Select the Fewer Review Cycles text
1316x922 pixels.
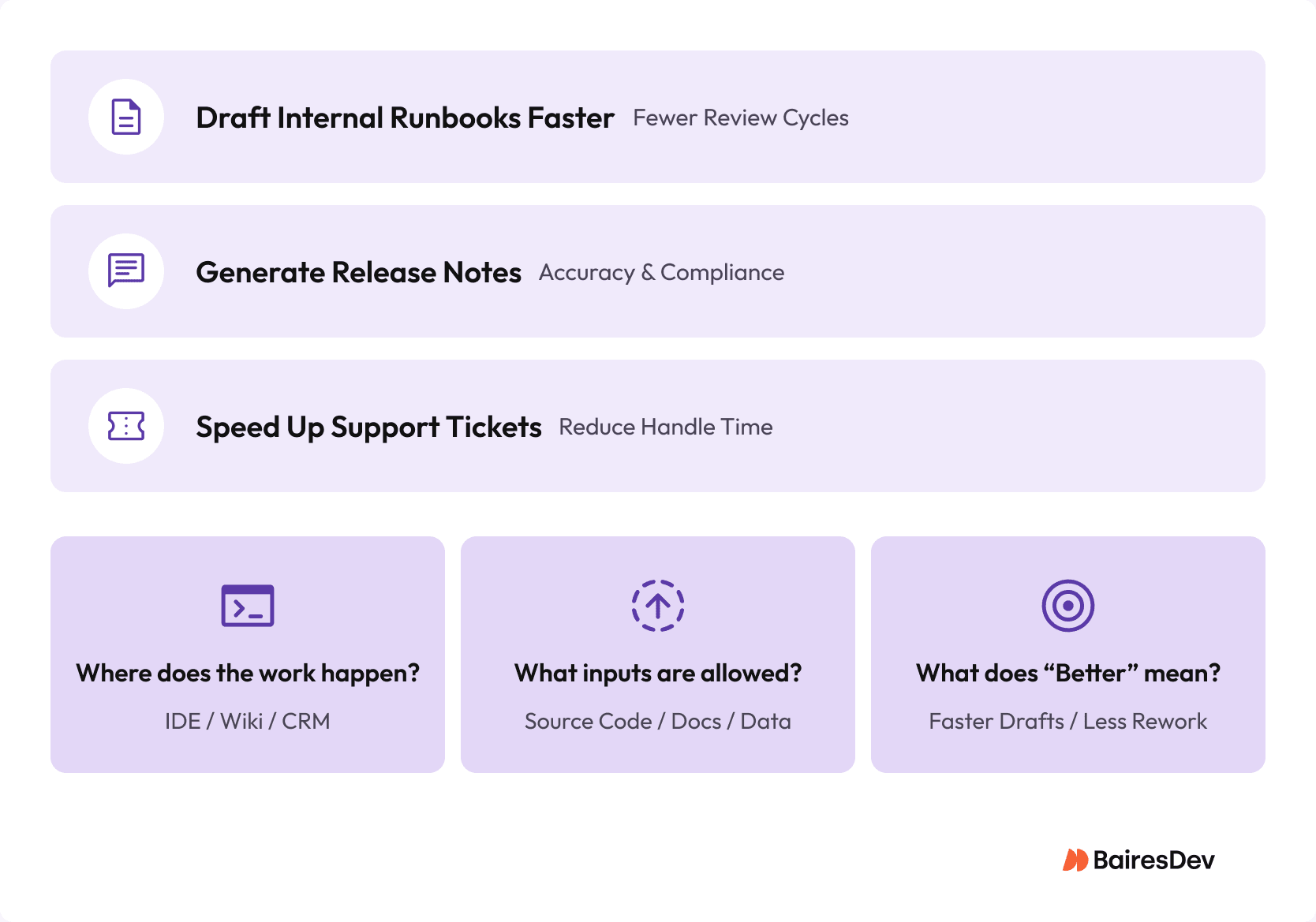(741, 118)
